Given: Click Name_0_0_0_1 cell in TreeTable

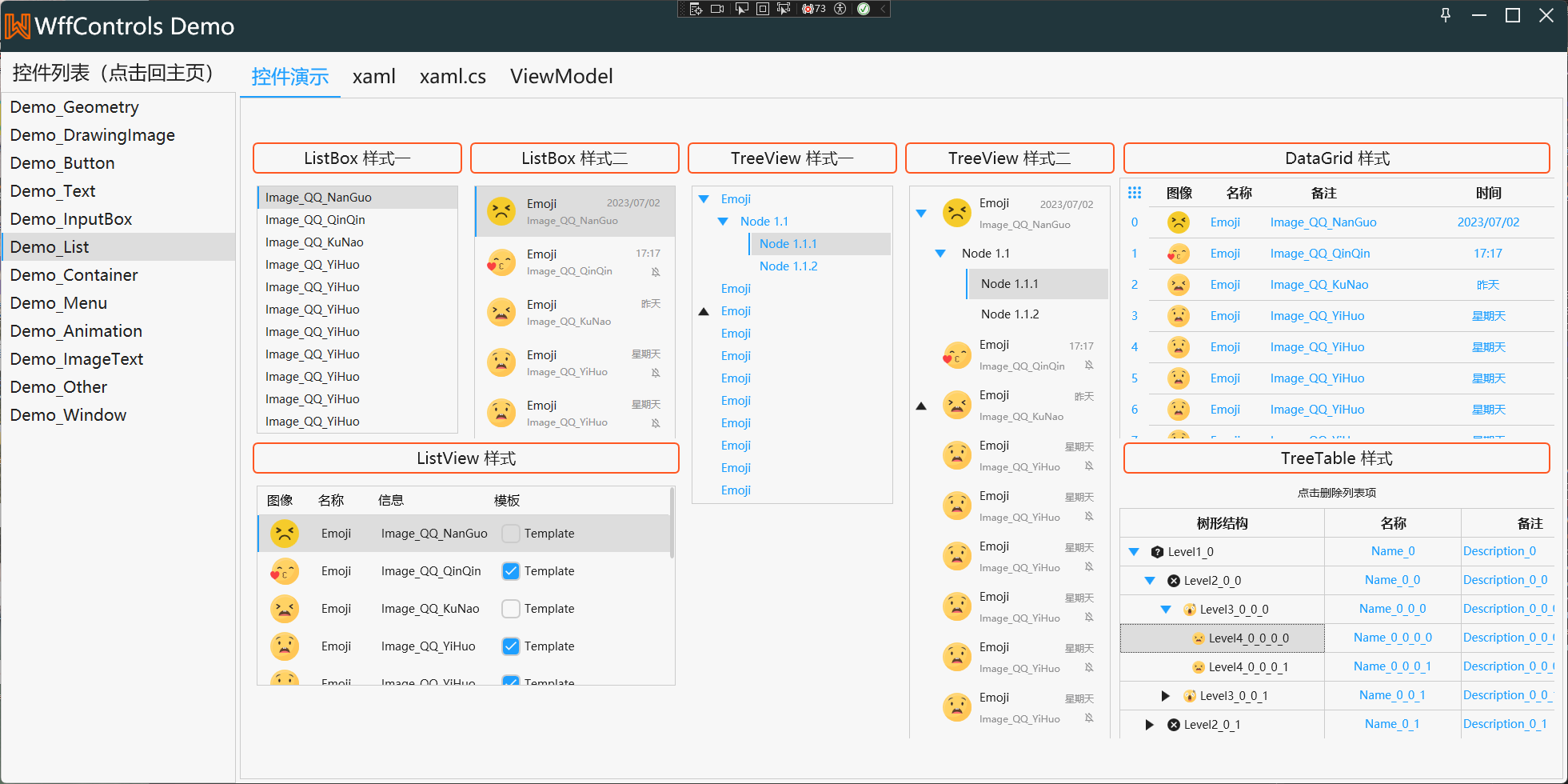Looking at the screenshot, I should (1393, 666).
